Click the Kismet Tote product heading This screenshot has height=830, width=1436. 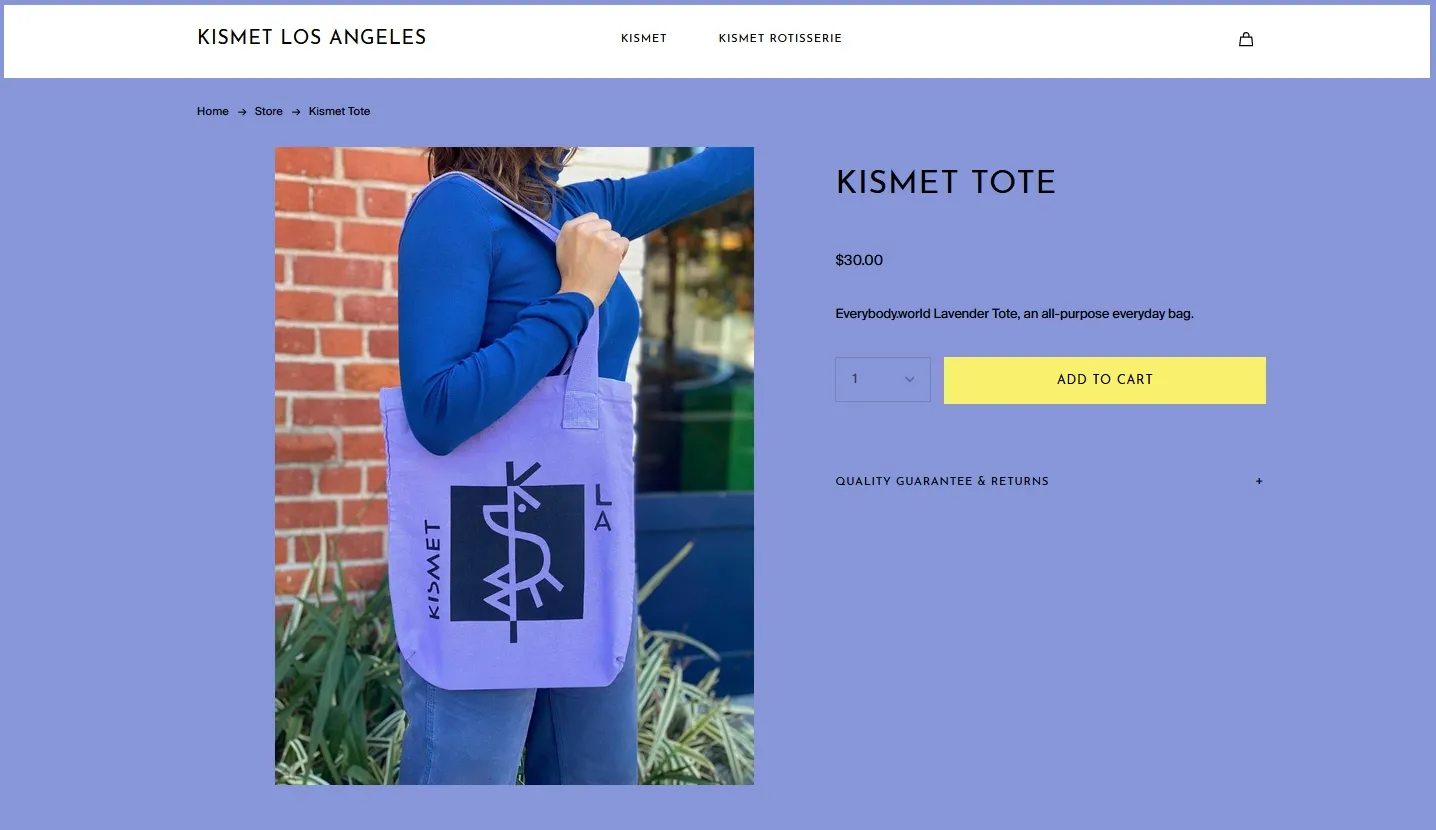coord(946,182)
